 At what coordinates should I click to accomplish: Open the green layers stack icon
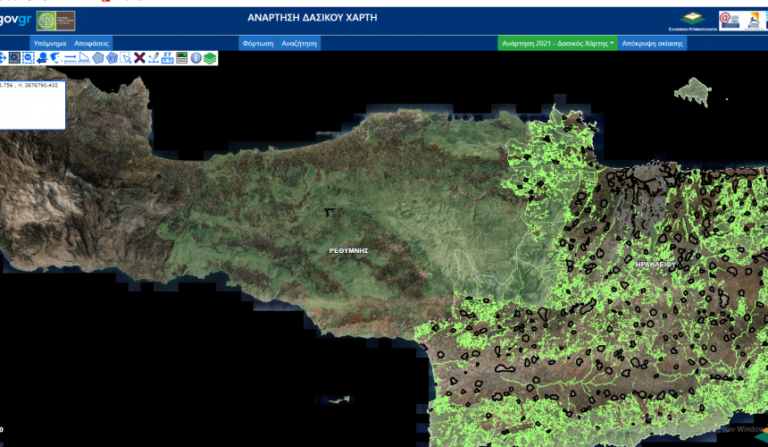click(210, 58)
